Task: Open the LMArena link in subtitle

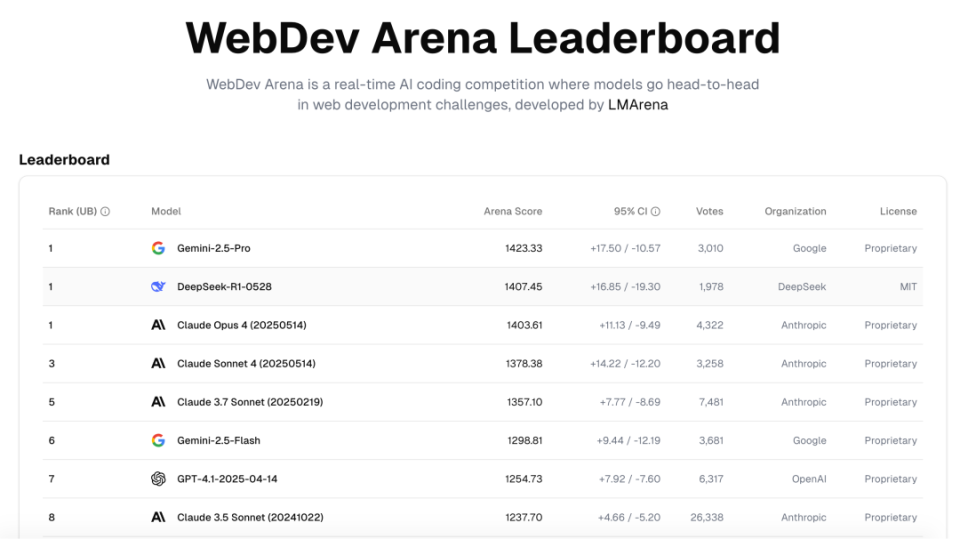Action: pyautogui.click(x=638, y=105)
